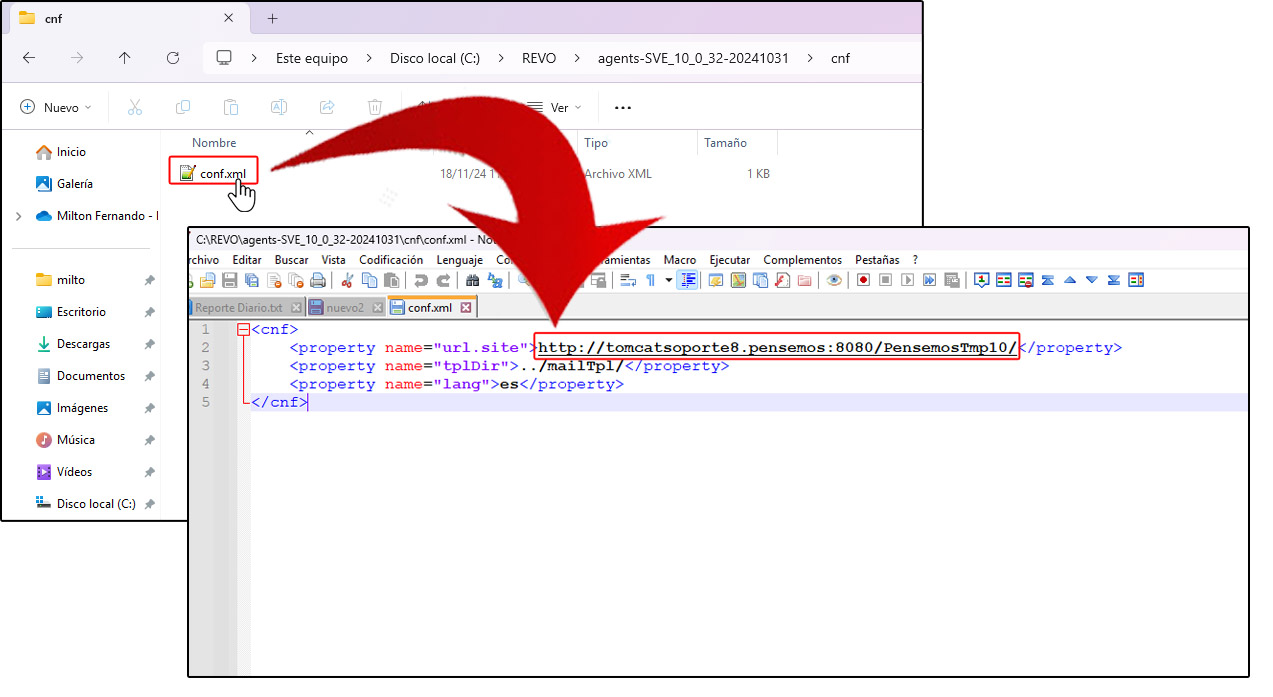Navigate to REVO in the address breadcrumb
The width and height of the screenshot is (1273, 697).
539,58
